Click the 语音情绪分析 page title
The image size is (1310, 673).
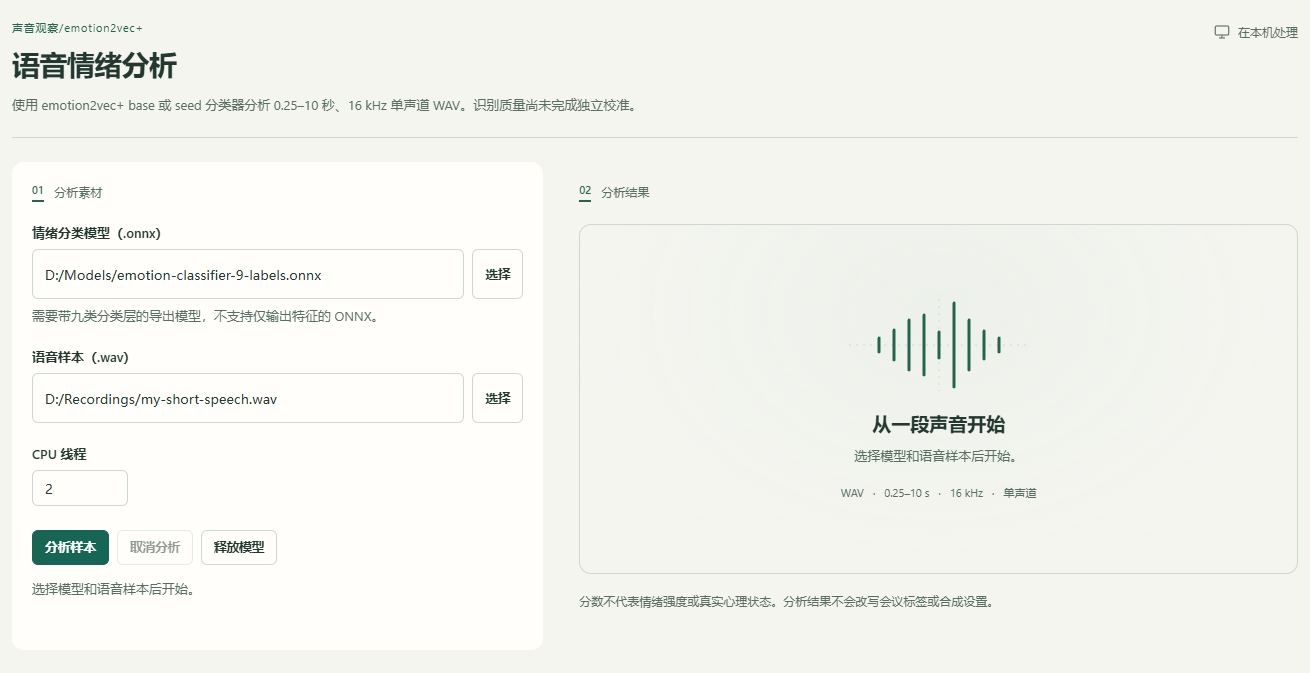click(94, 67)
